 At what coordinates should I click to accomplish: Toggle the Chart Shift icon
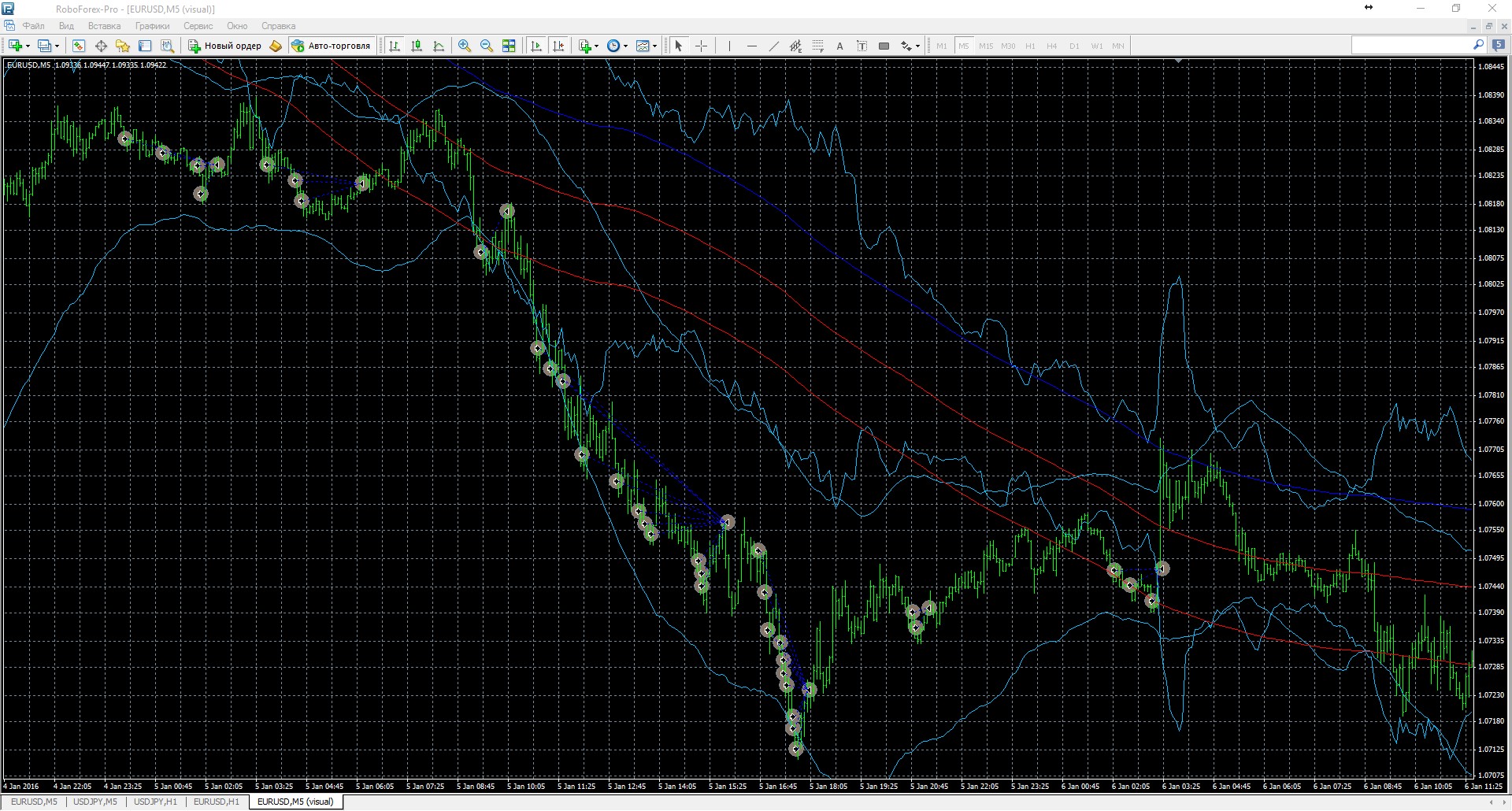coord(558,46)
